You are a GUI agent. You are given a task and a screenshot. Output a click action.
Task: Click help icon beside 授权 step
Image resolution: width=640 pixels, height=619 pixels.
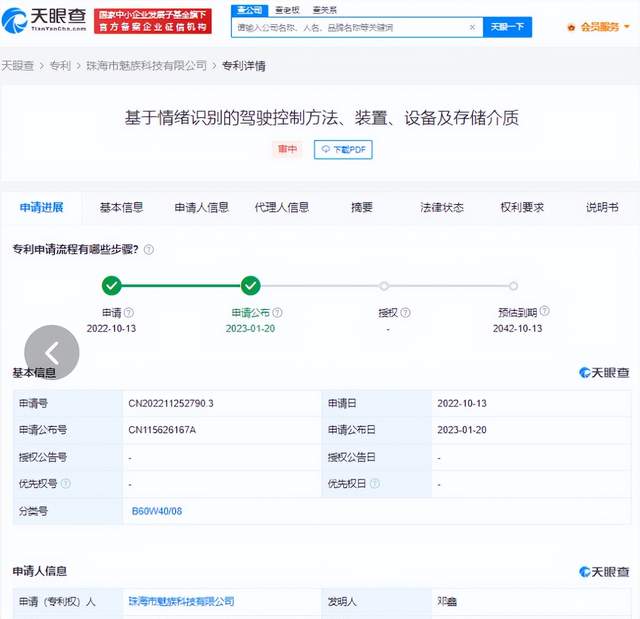point(405,313)
